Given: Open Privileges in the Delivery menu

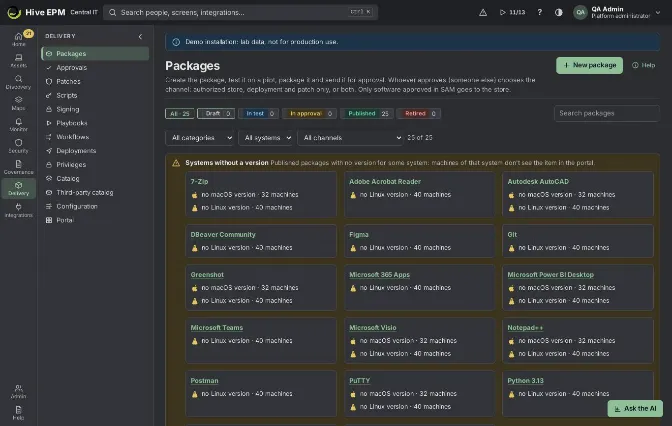Looking at the screenshot, I should 95,165.
